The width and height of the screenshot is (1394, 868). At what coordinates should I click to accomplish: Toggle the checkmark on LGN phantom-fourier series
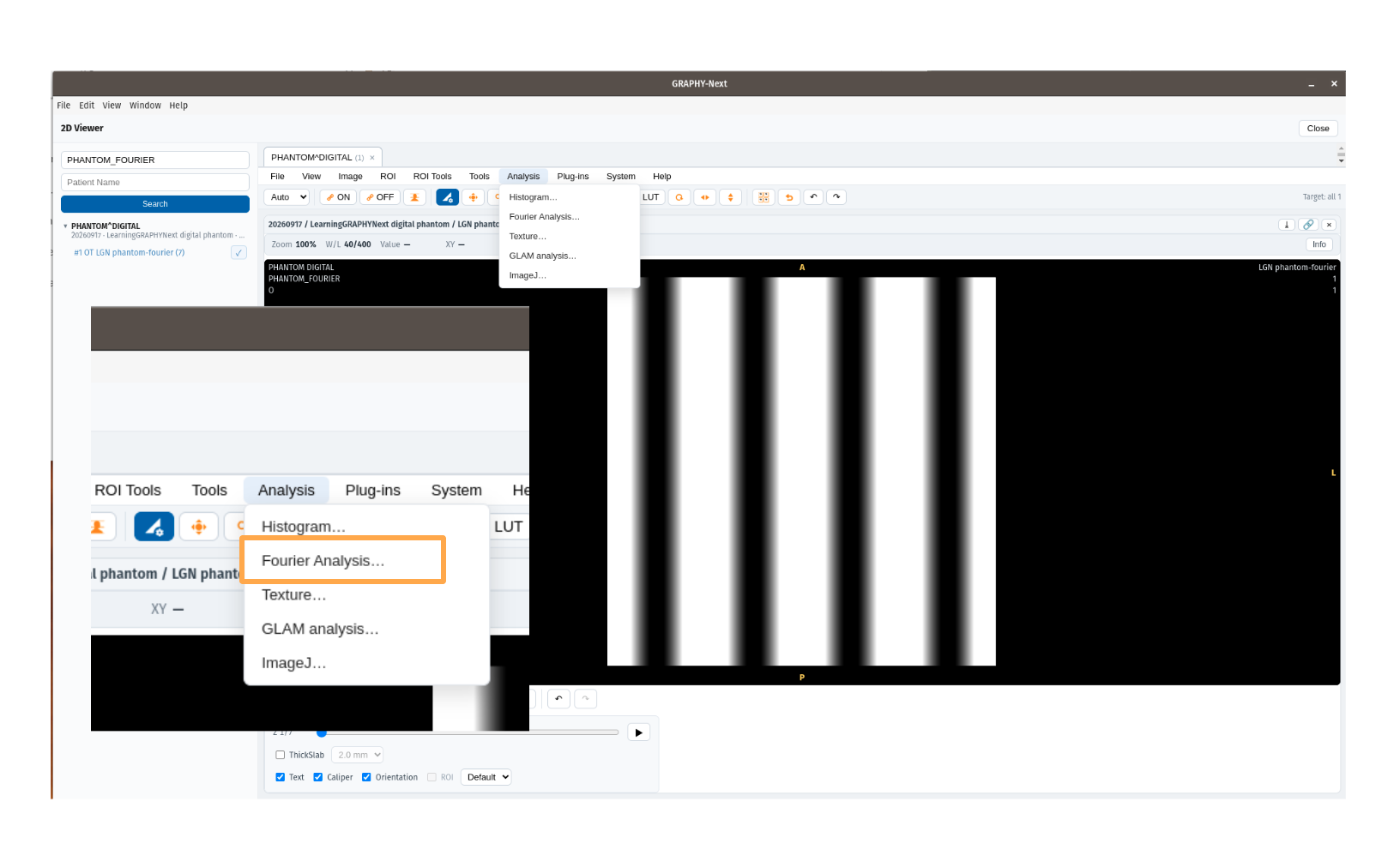point(238,253)
